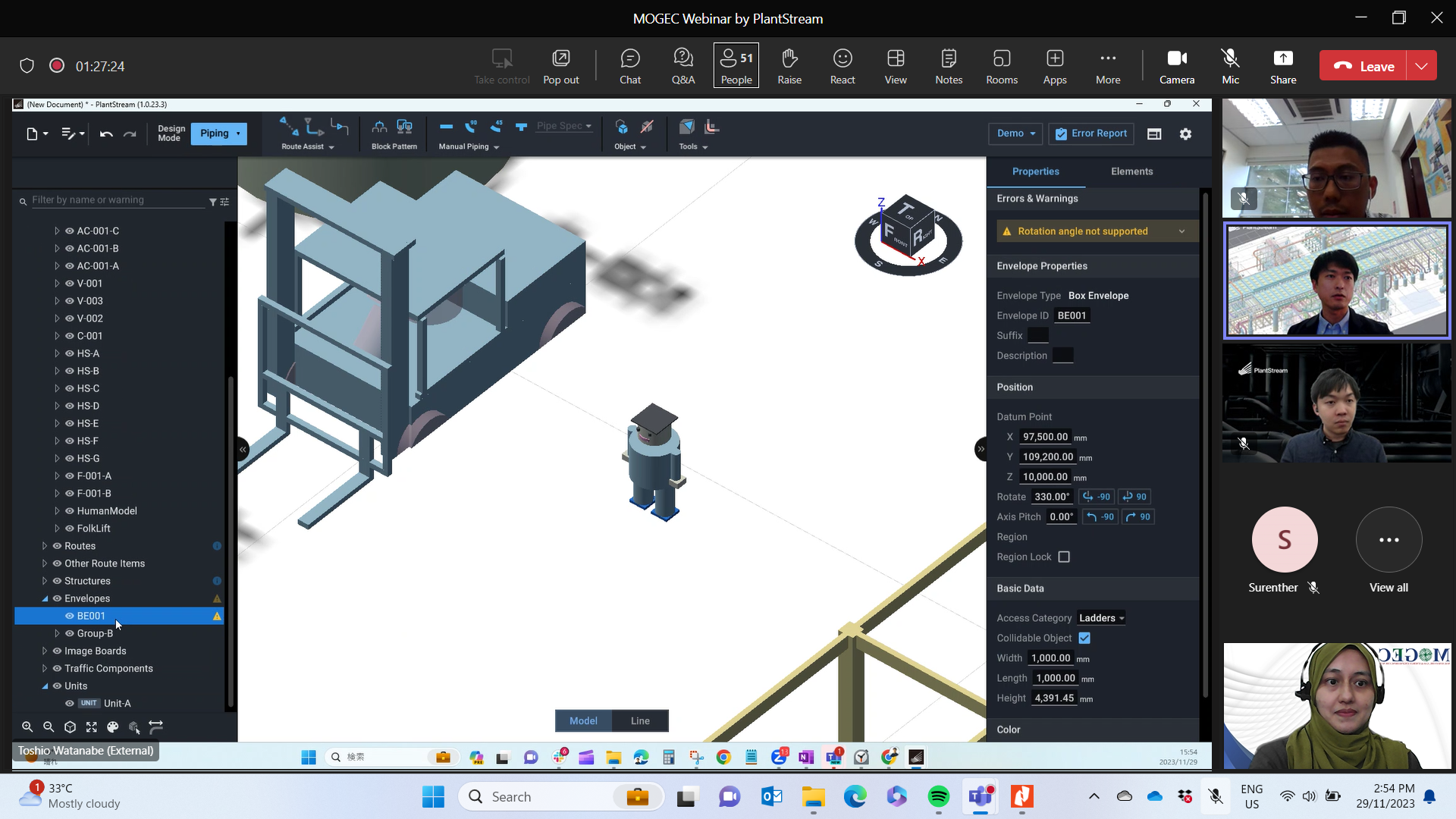Open the Access Category Ladders dropdown
Screen dimensions: 1456x819
[1101, 619]
